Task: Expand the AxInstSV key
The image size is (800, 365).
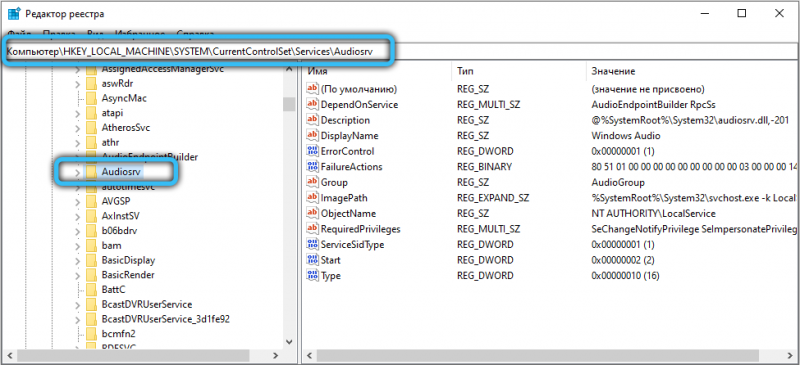Action: [x=77, y=216]
